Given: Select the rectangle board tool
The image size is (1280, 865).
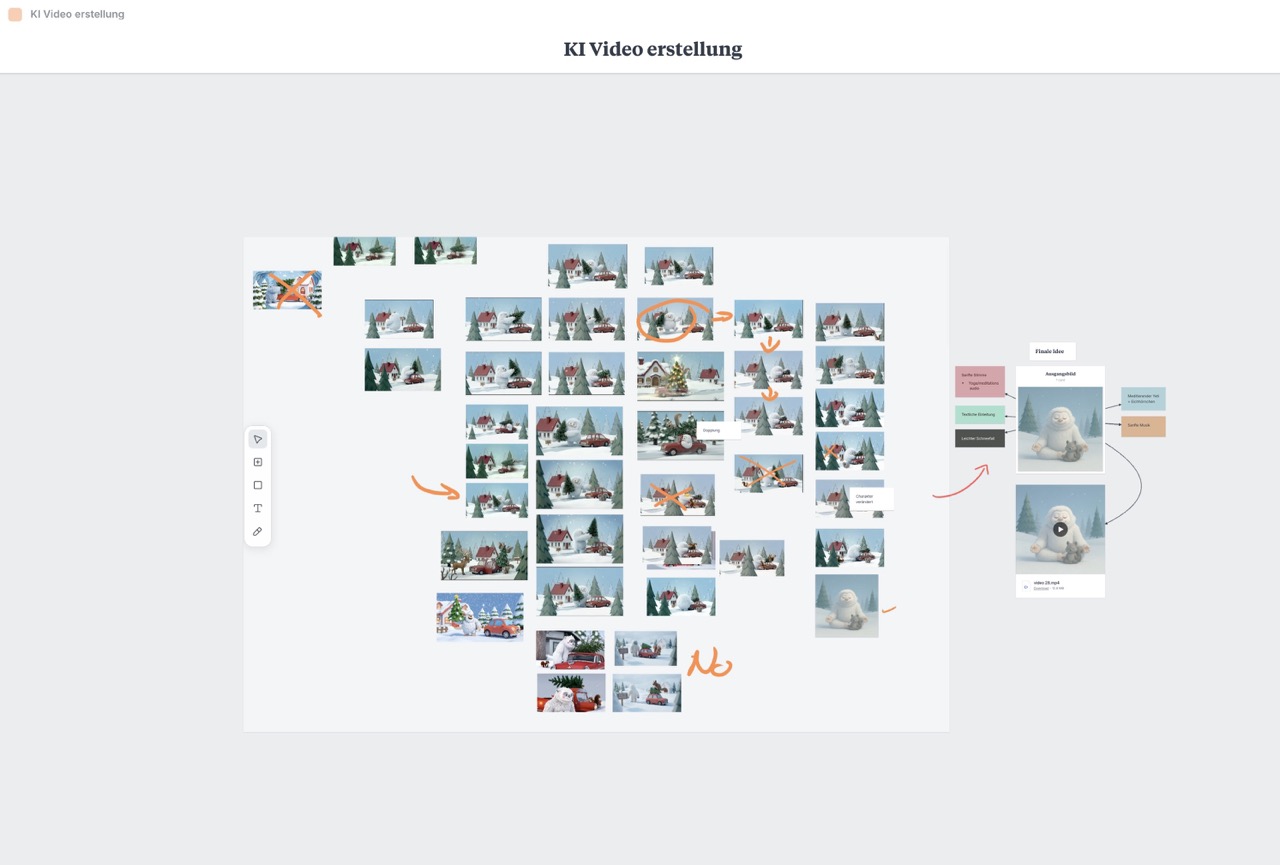Looking at the screenshot, I should [257, 485].
